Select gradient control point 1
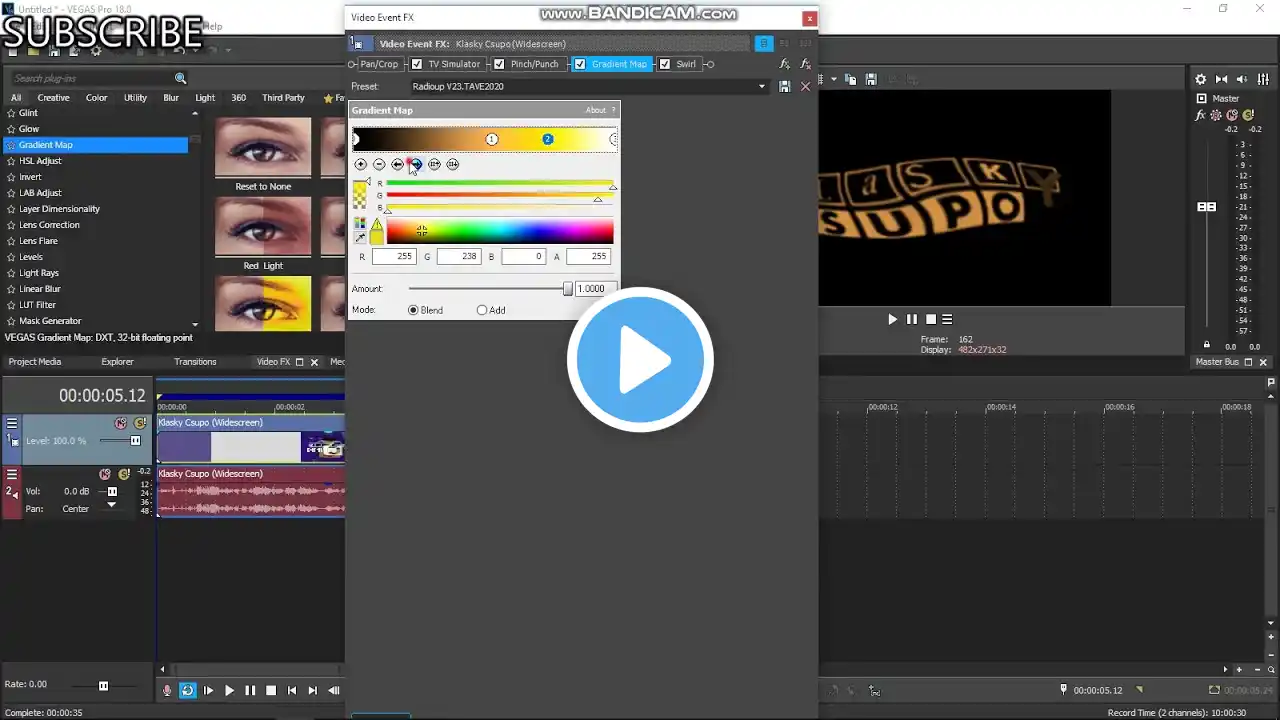 coord(492,139)
